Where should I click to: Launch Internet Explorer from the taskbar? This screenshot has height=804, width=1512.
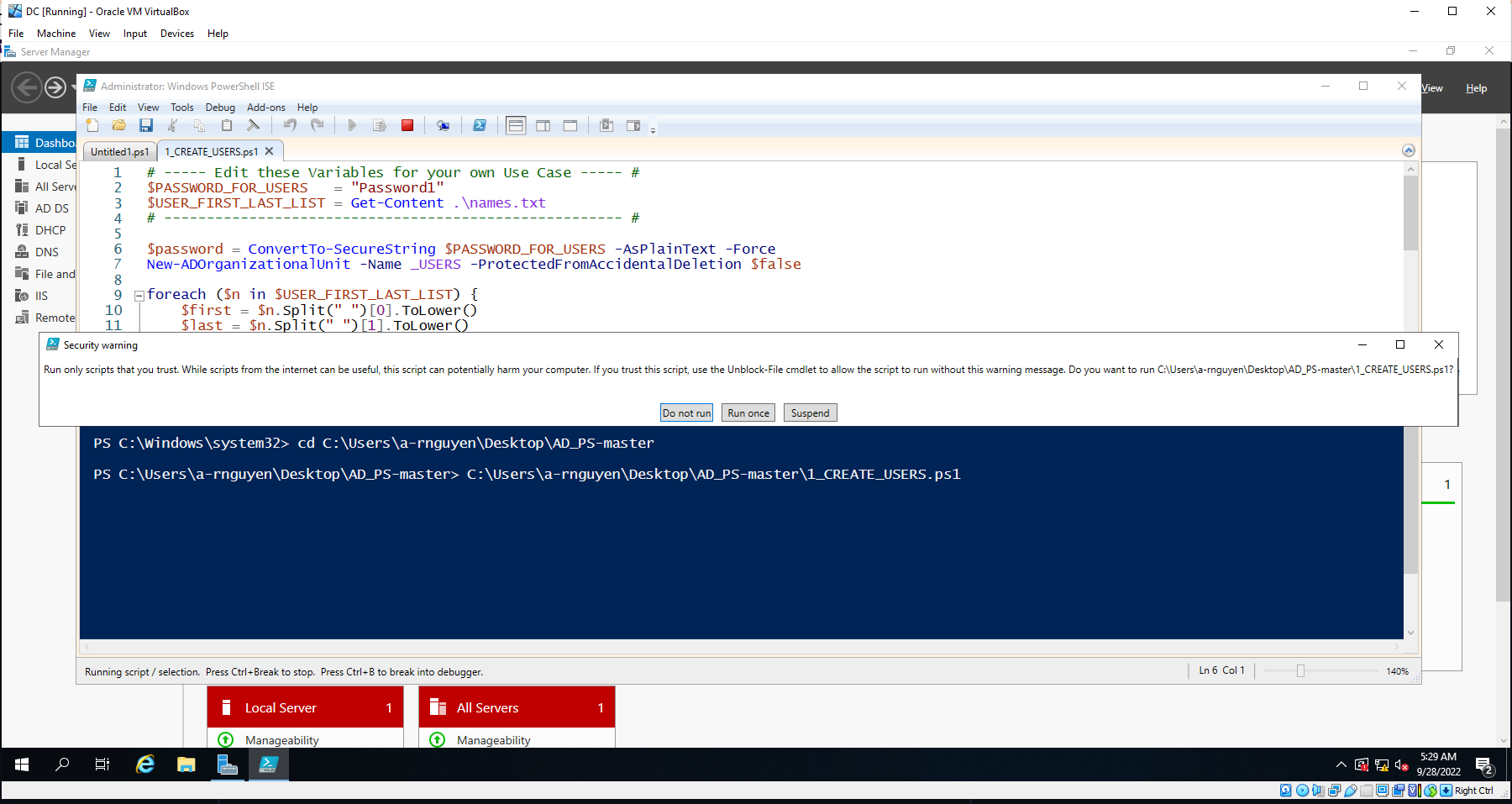coord(145,765)
